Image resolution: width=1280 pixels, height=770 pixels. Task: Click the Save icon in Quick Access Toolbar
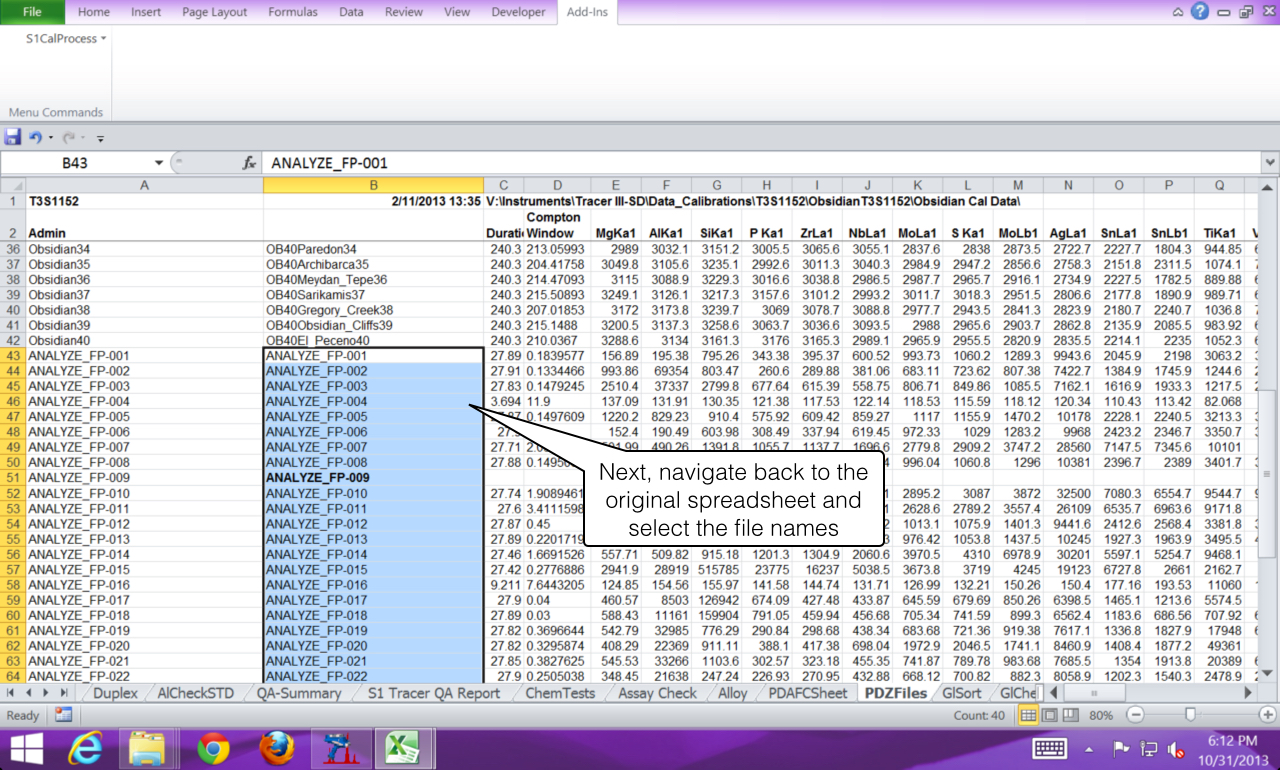coord(13,137)
